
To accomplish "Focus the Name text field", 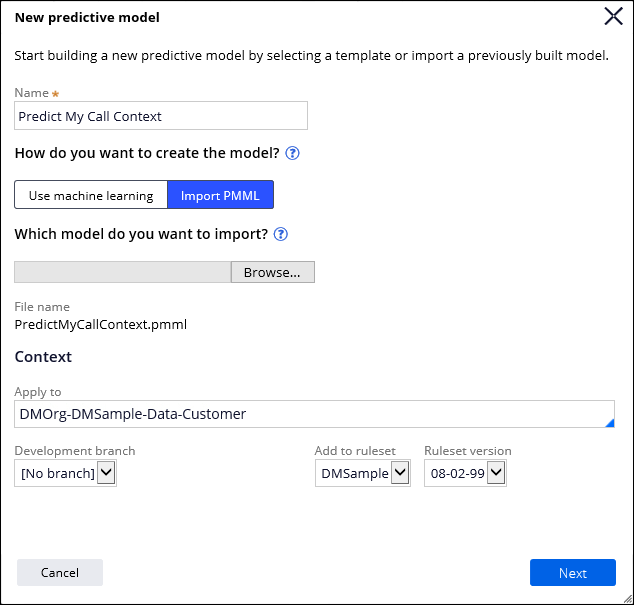I will point(161,116).
